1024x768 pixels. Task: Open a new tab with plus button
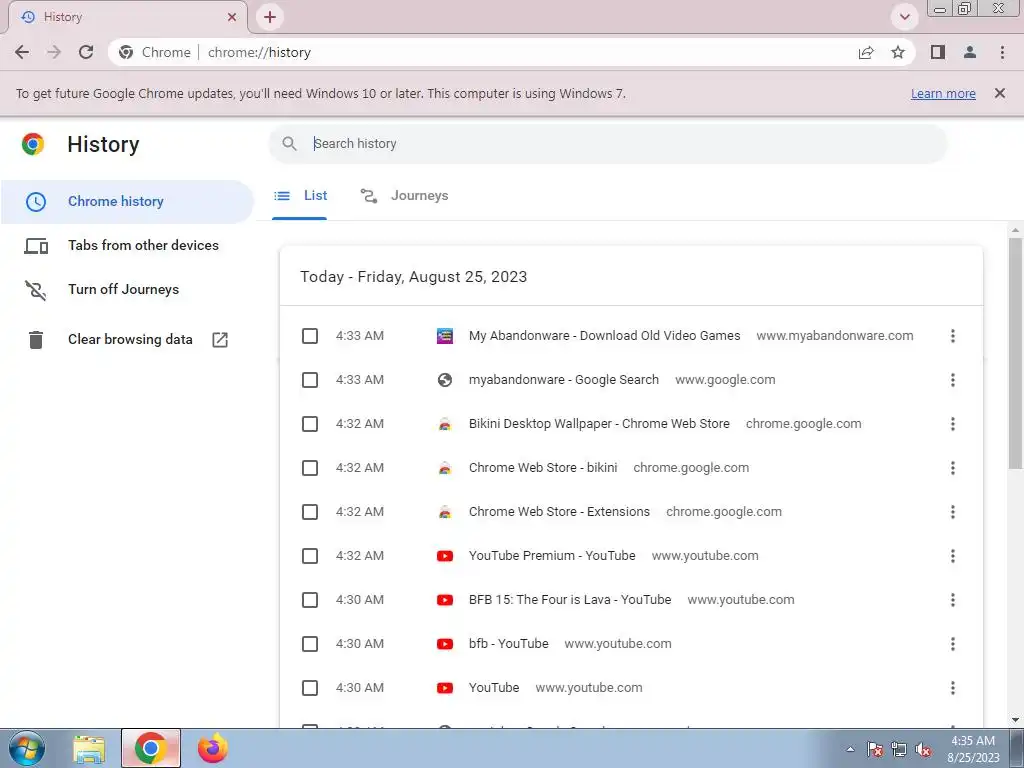point(270,17)
